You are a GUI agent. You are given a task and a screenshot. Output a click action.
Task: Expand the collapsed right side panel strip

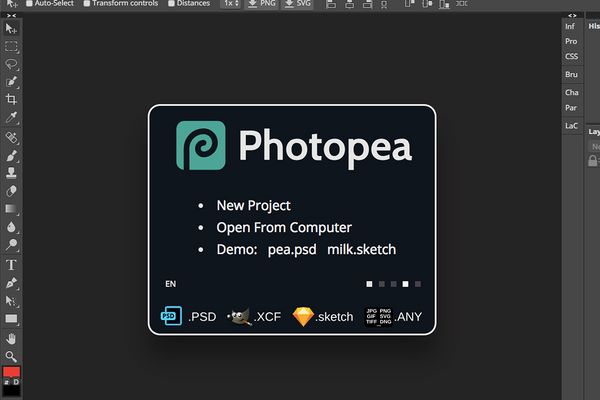[571, 16]
